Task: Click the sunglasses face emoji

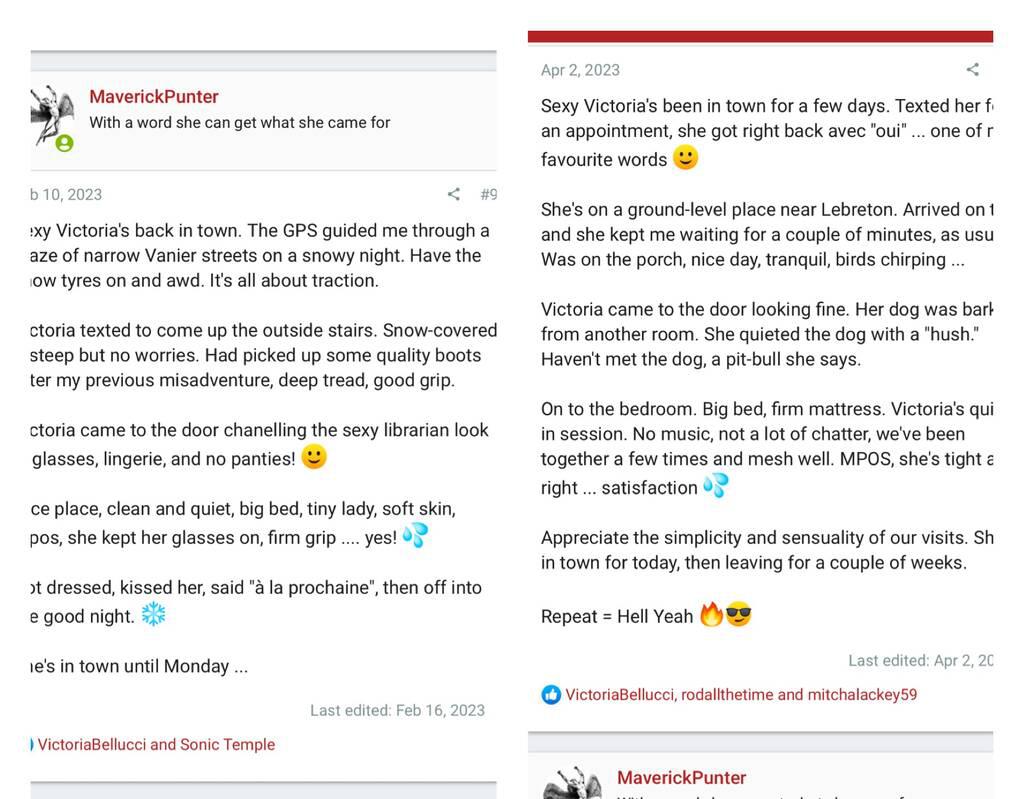Action: (x=739, y=615)
